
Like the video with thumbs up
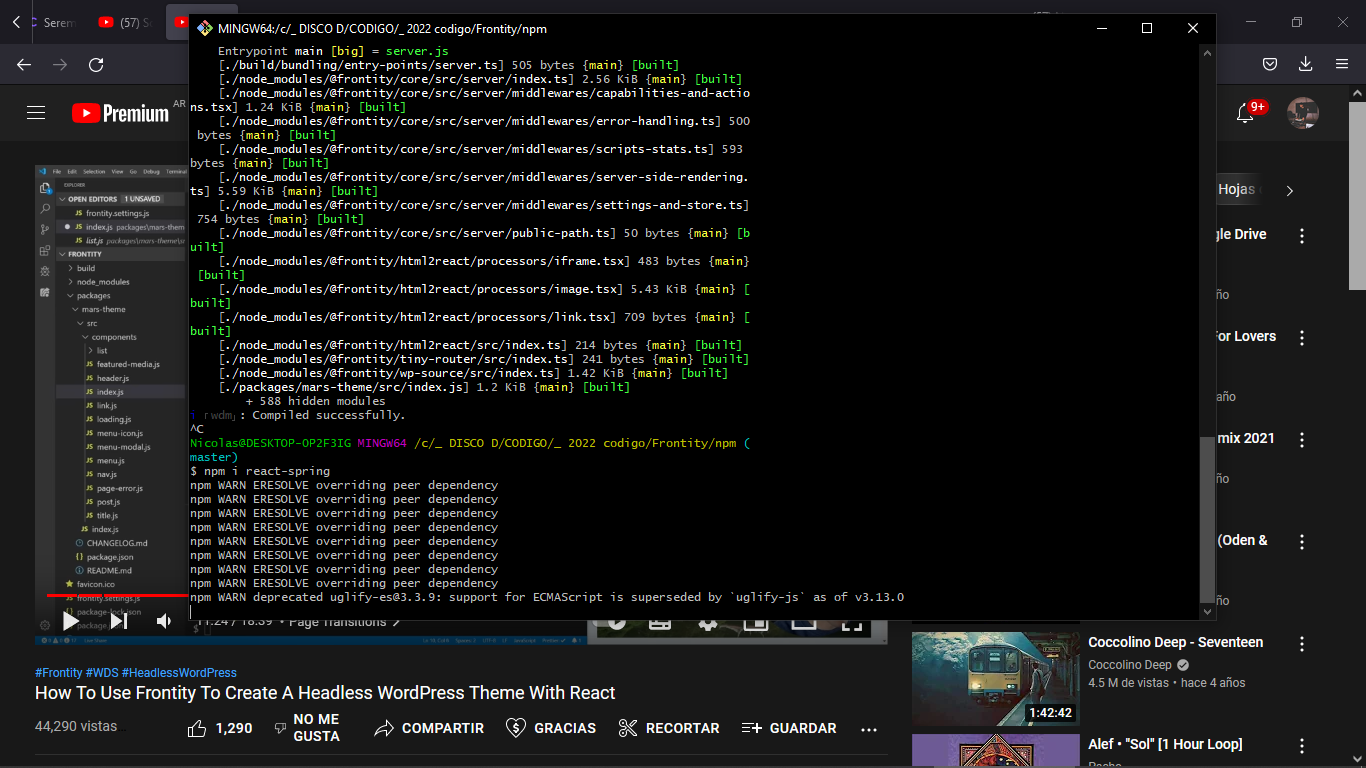tap(197, 728)
